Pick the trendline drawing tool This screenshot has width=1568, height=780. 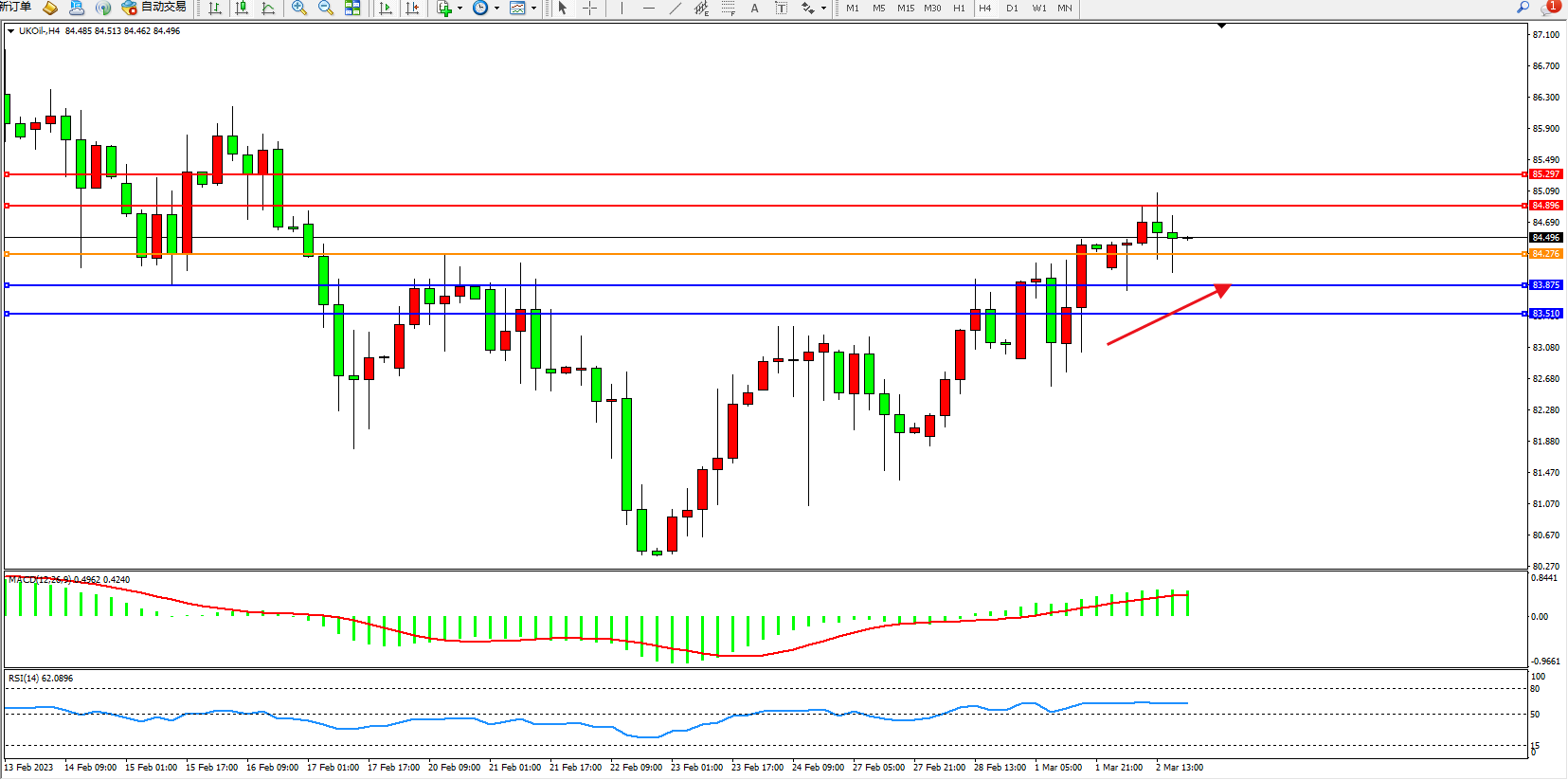(x=675, y=9)
